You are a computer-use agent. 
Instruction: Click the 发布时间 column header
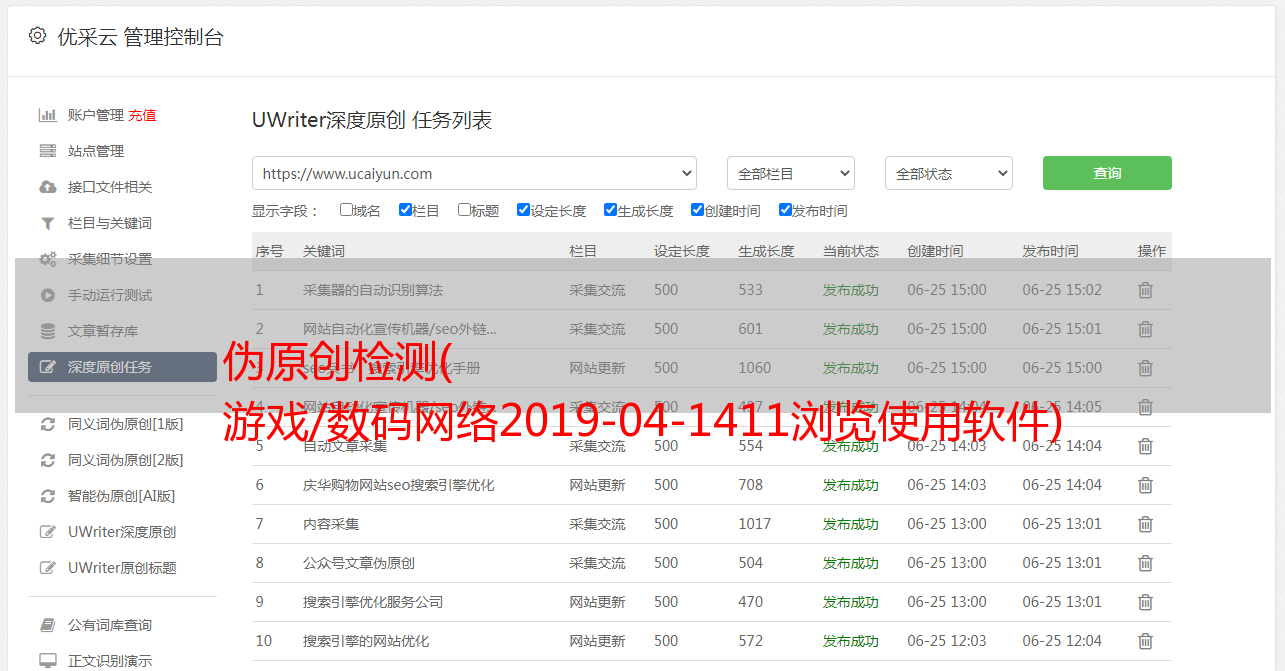coord(1050,251)
